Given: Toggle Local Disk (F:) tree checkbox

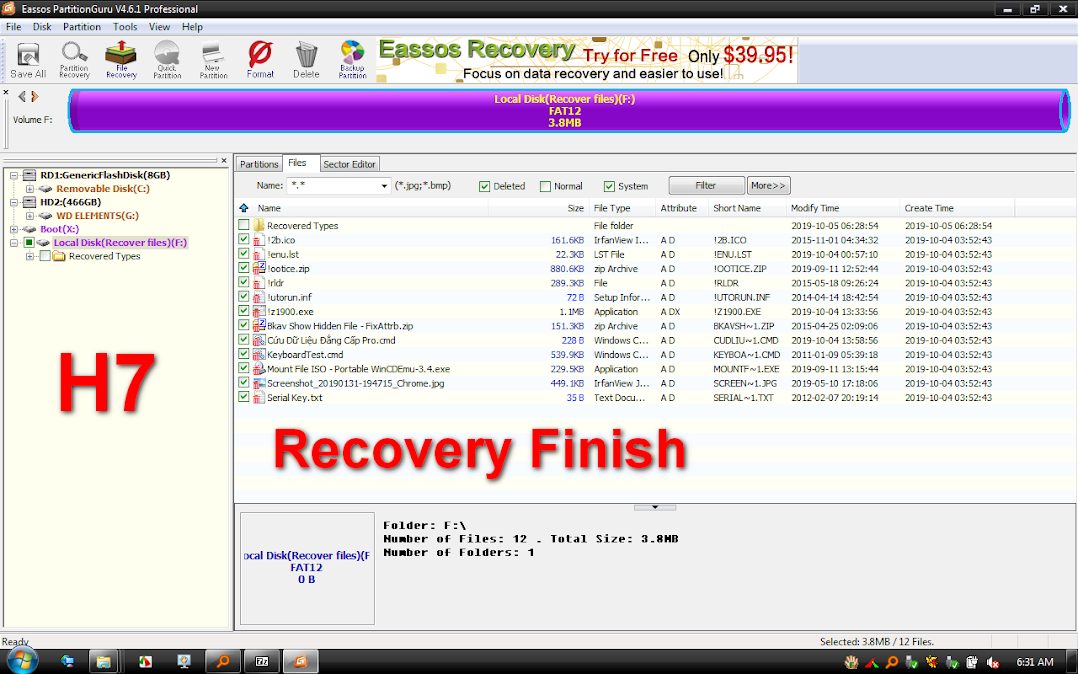Looking at the screenshot, I should (29, 243).
